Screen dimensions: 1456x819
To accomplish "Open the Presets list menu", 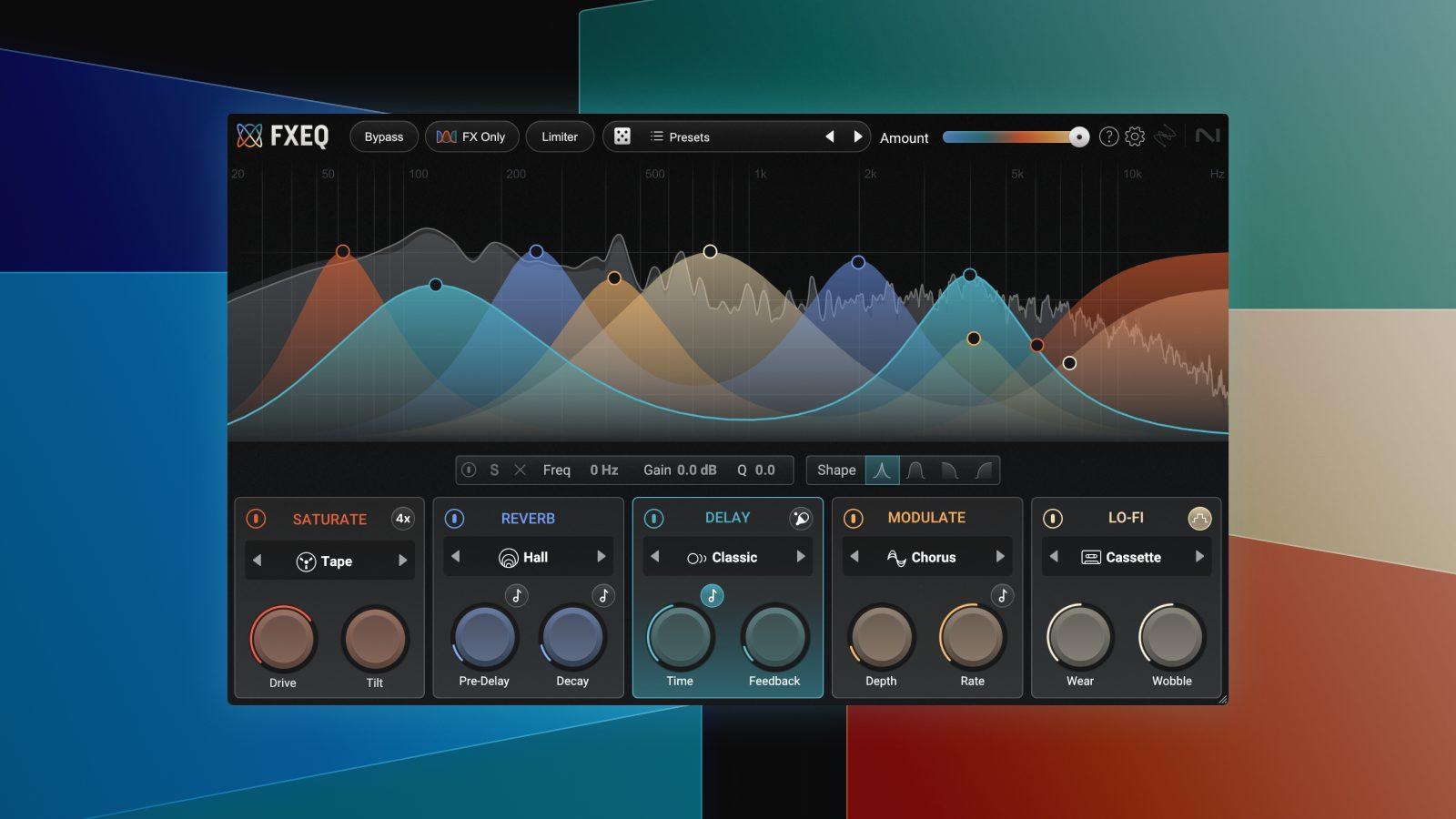I will (x=680, y=136).
